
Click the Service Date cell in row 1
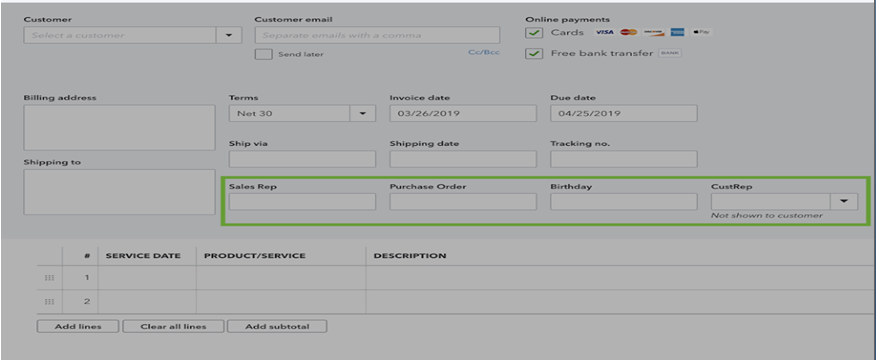[147, 278]
